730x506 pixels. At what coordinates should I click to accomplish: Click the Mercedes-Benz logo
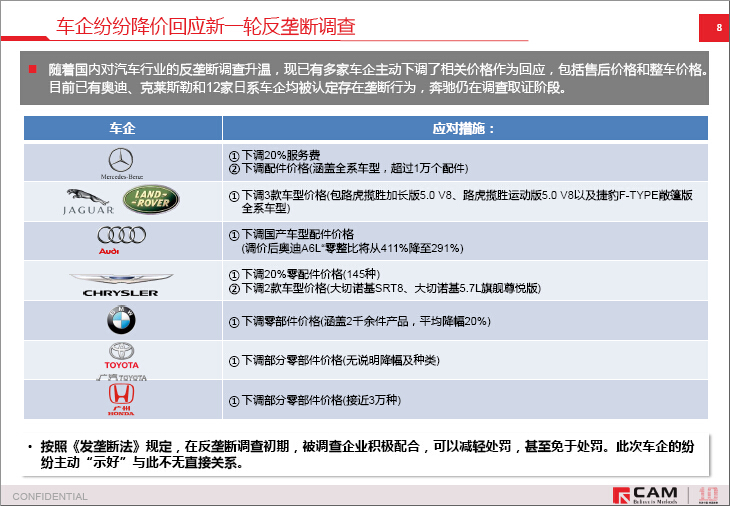122,163
